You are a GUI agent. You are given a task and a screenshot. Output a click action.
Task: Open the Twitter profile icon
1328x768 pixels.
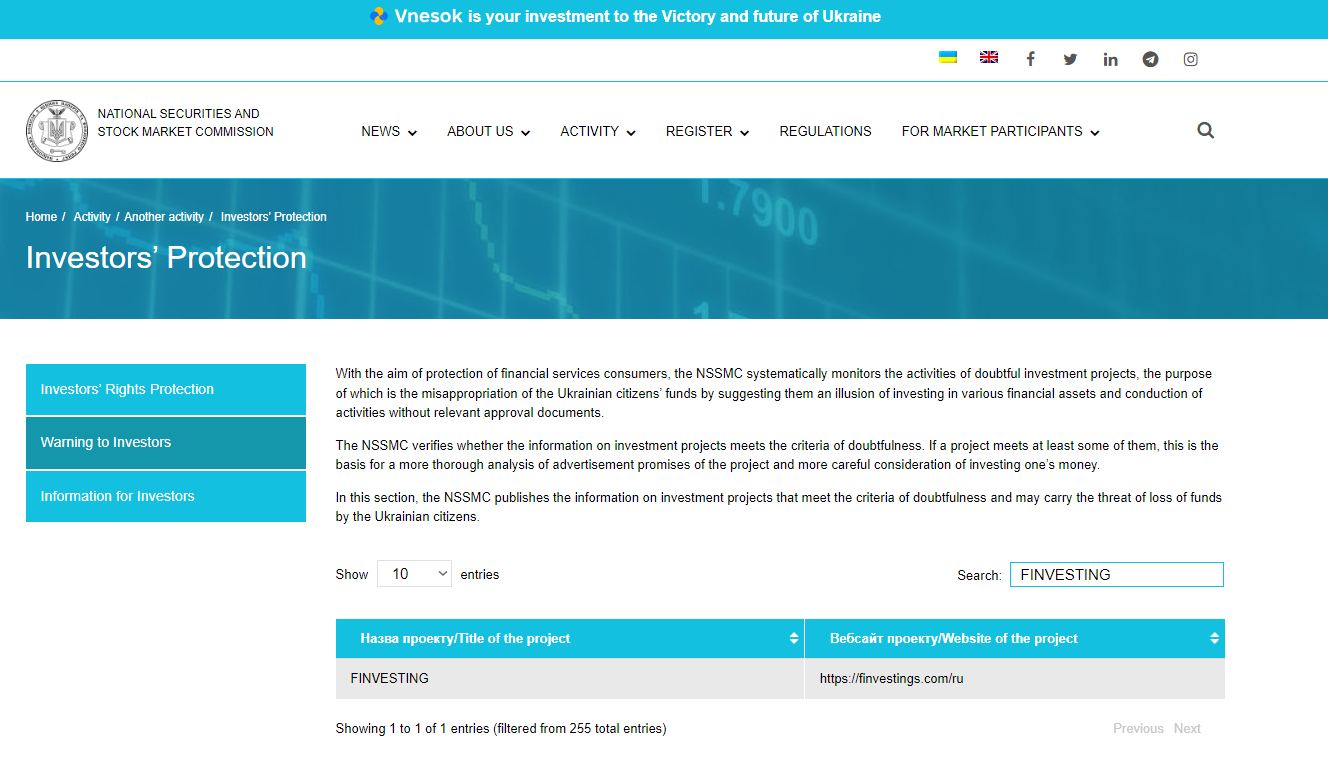(x=1070, y=59)
